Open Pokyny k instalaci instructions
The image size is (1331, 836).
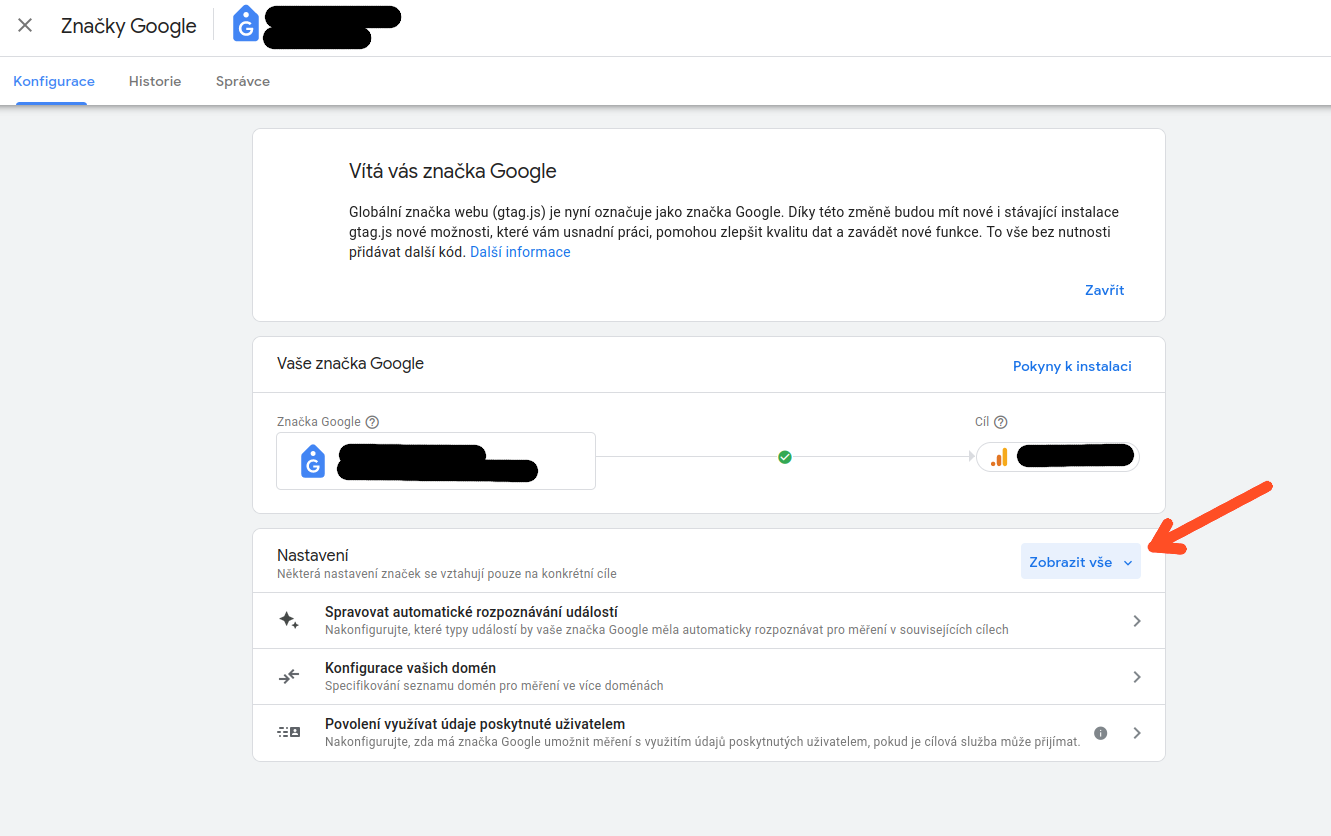(1072, 366)
